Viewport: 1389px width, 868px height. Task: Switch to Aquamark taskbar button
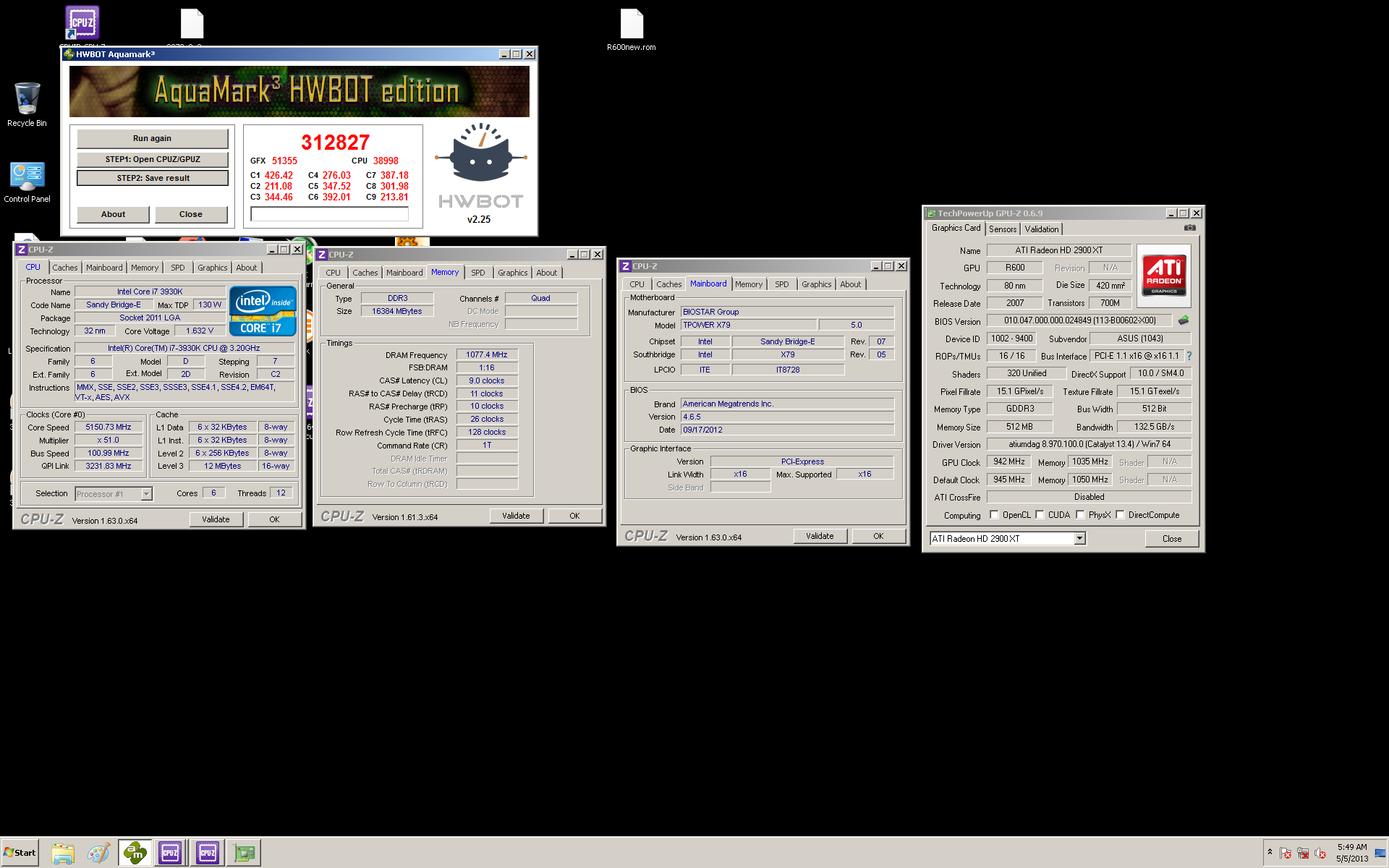(135, 853)
